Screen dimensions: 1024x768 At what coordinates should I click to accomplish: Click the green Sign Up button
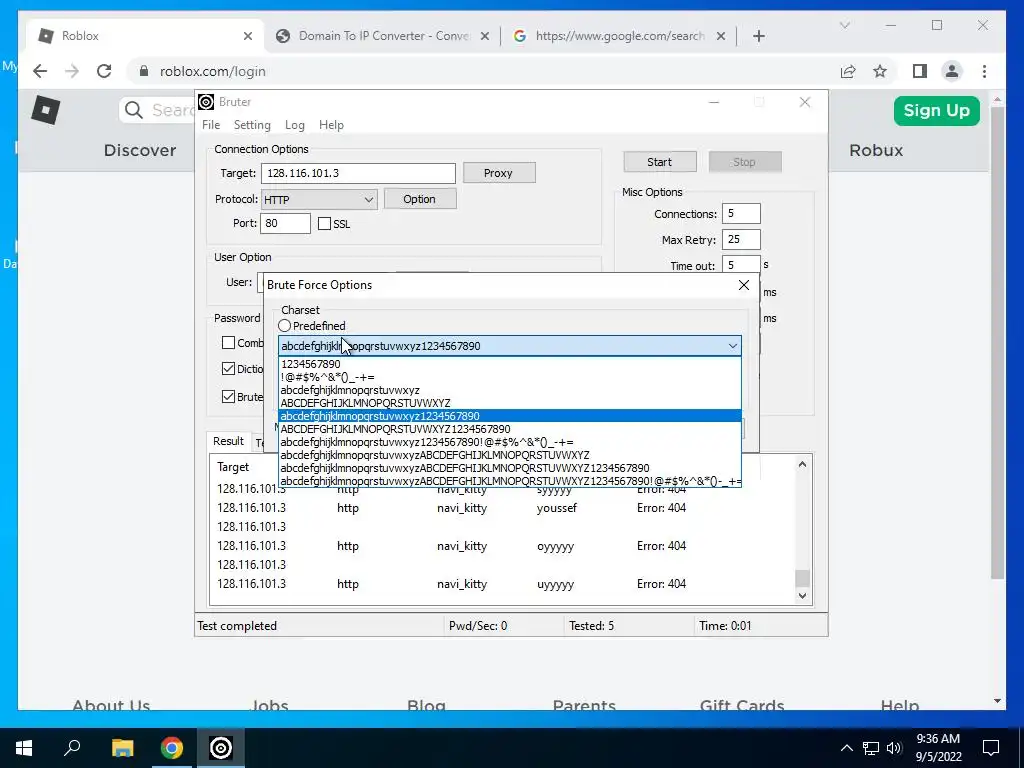coord(936,110)
